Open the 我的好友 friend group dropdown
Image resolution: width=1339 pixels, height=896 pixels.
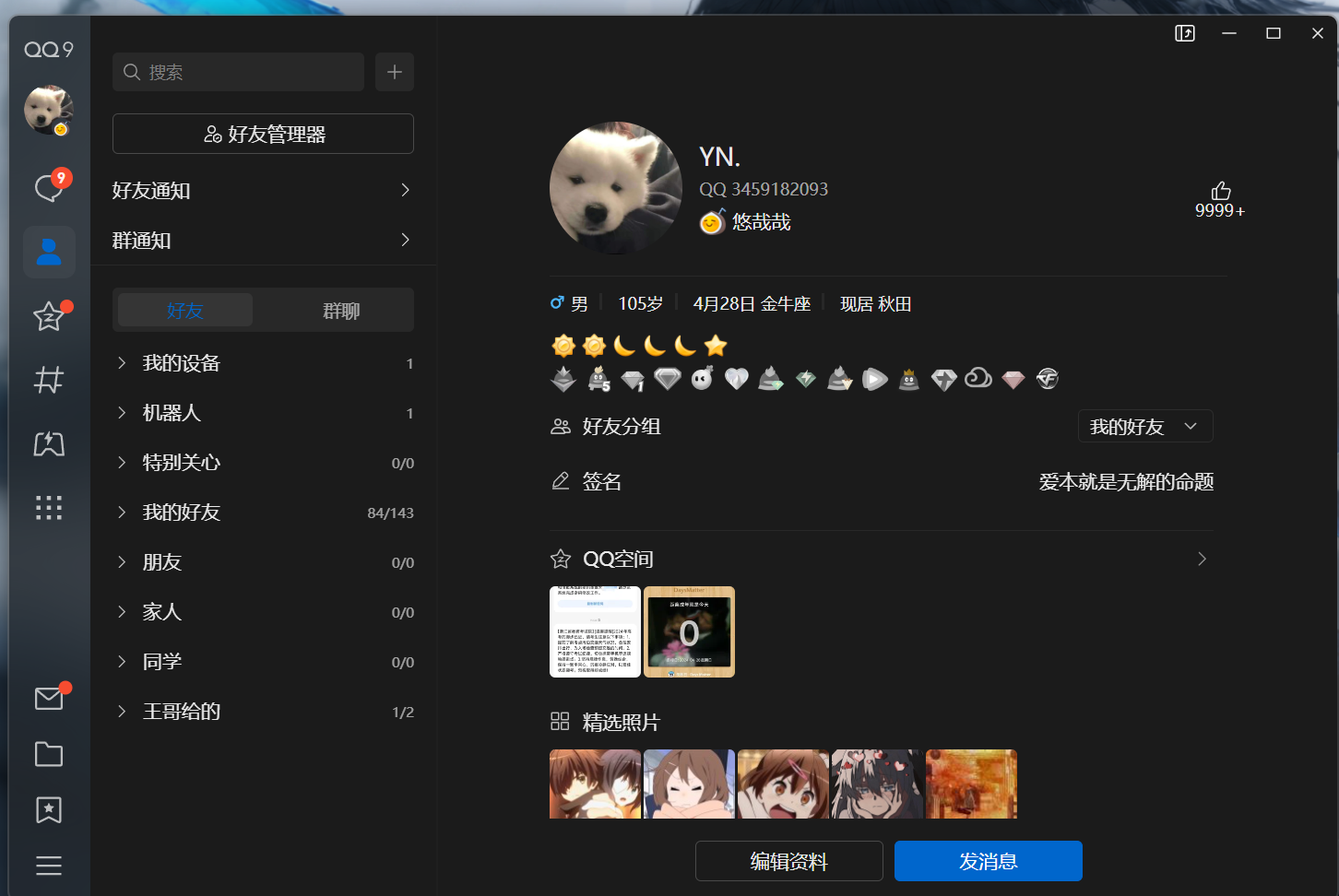pos(1145,427)
